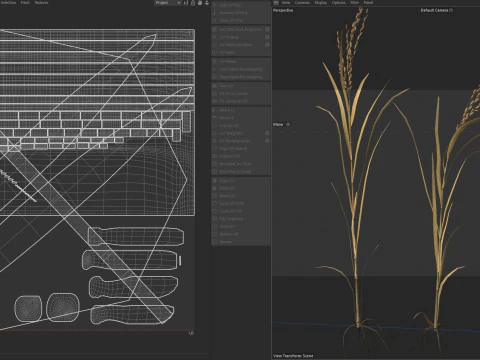The image size is (480, 360).
Task: Open the Paint menu in the UV editor
Action: (25, 2)
